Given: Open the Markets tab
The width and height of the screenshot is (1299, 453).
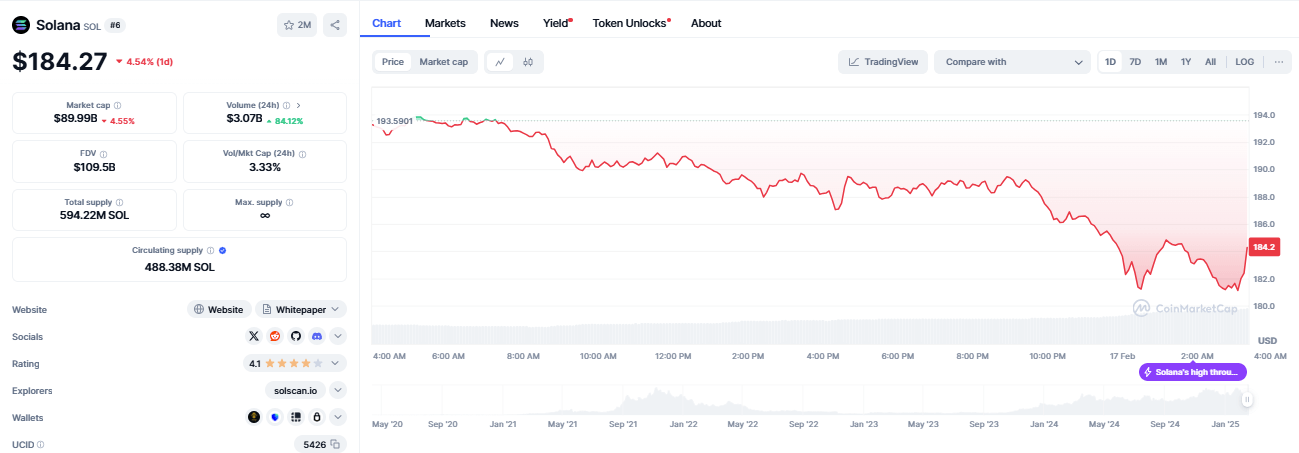Looking at the screenshot, I should pos(445,23).
